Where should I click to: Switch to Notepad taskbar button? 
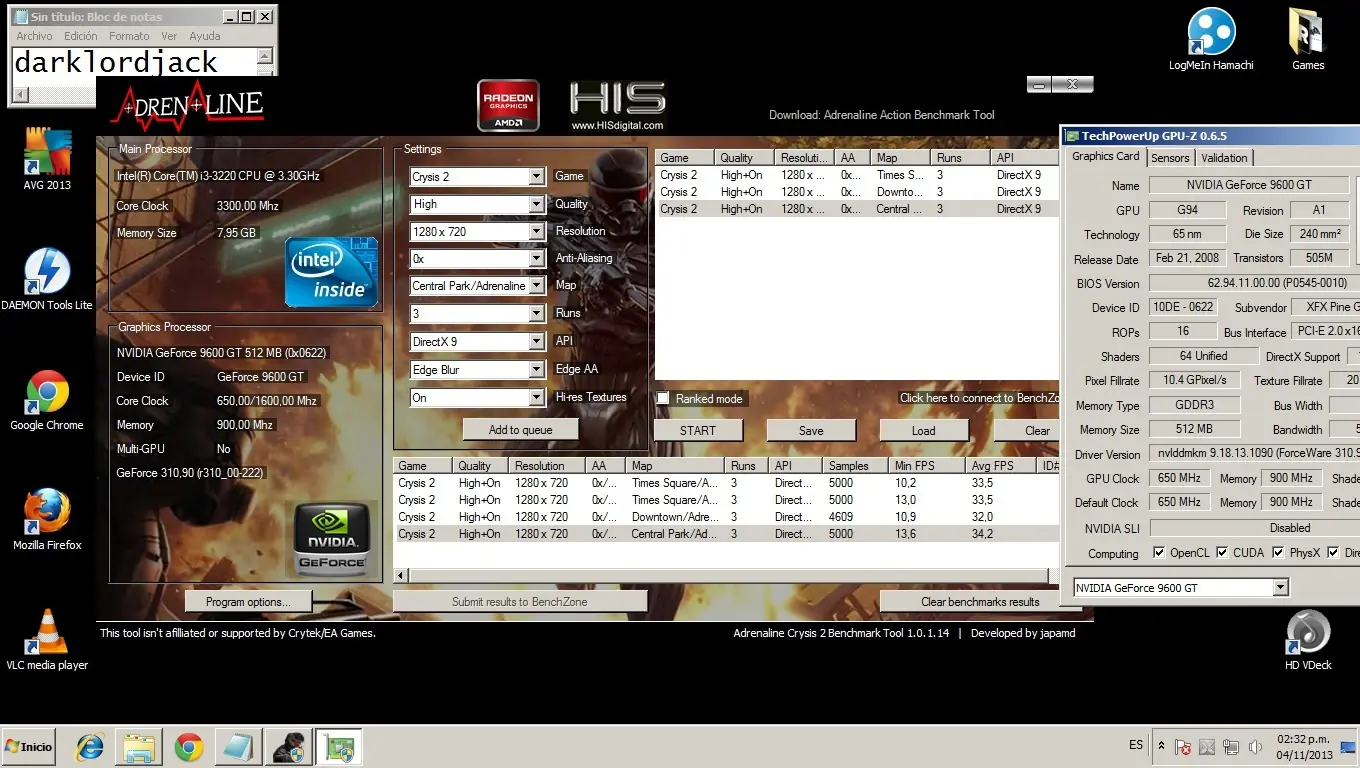(x=239, y=747)
